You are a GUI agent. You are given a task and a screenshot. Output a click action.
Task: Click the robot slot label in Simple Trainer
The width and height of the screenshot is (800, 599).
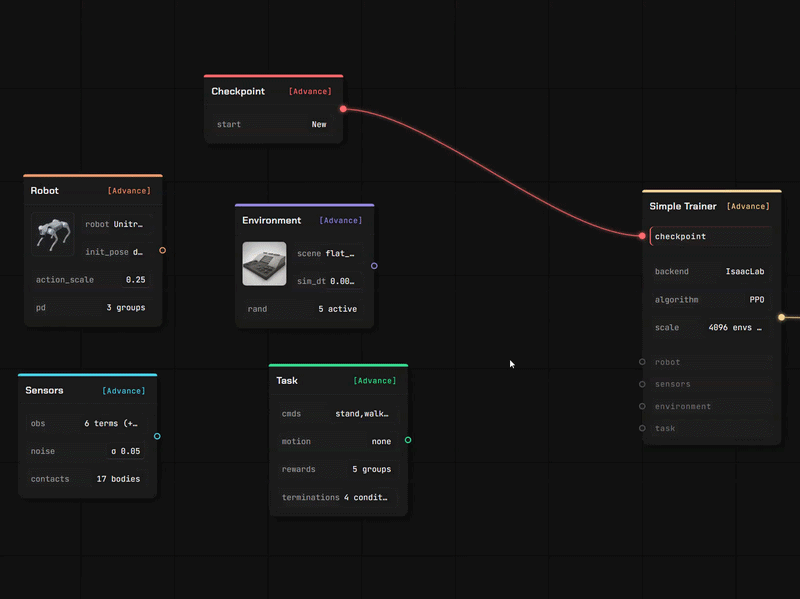pyautogui.click(x=667, y=362)
